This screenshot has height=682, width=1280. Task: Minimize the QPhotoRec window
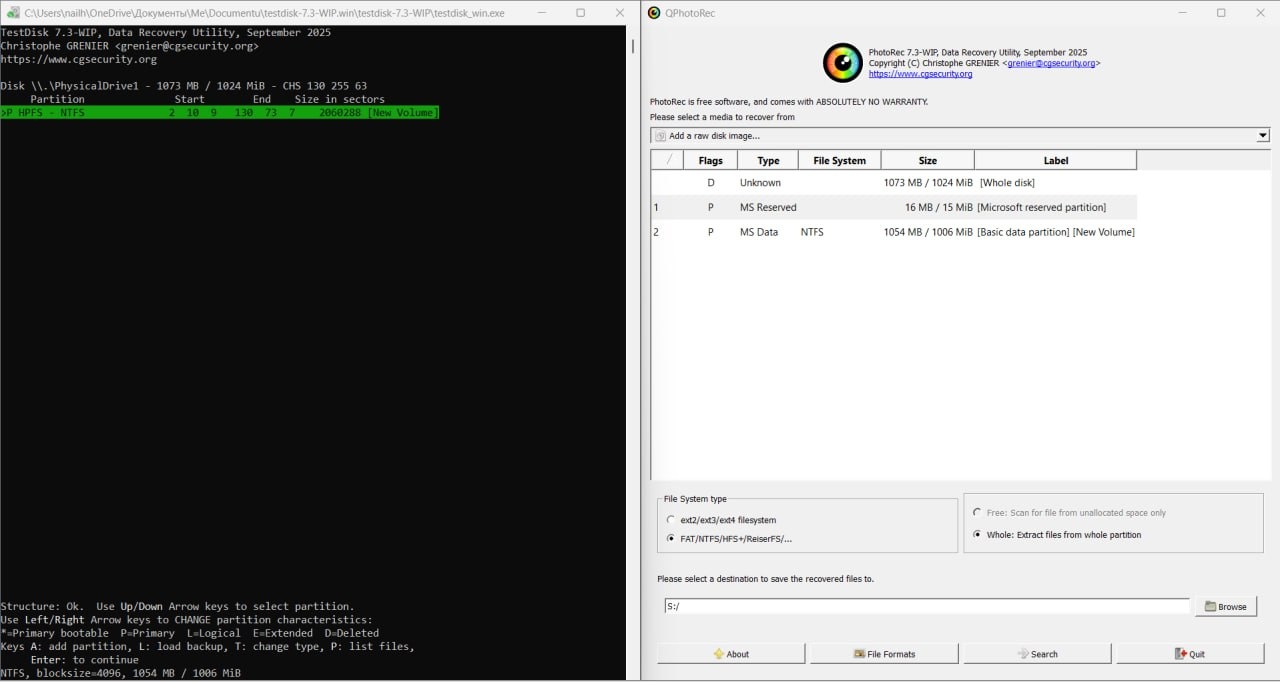tap(1181, 13)
